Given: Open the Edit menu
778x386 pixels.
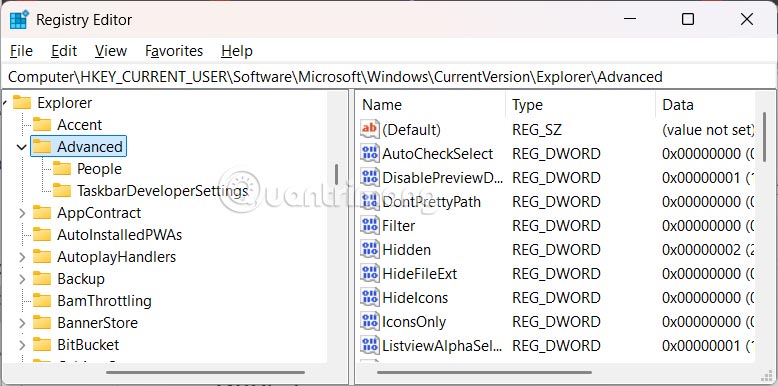Looking at the screenshot, I should [x=64, y=51].
